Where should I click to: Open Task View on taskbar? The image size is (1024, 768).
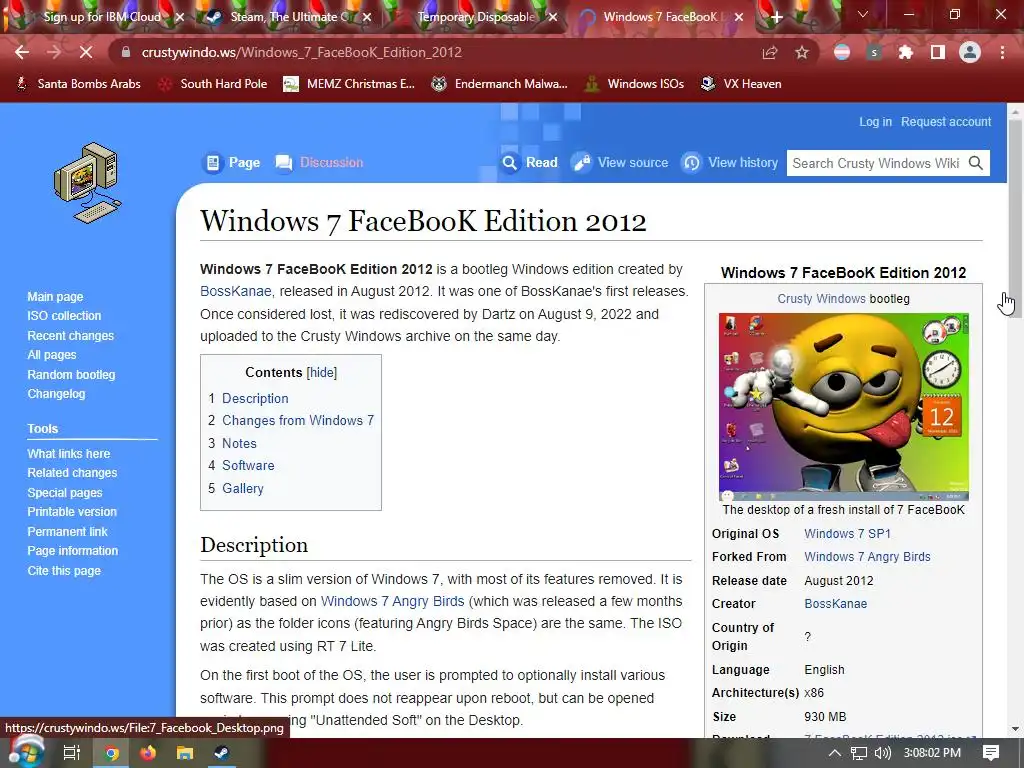coord(71,753)
